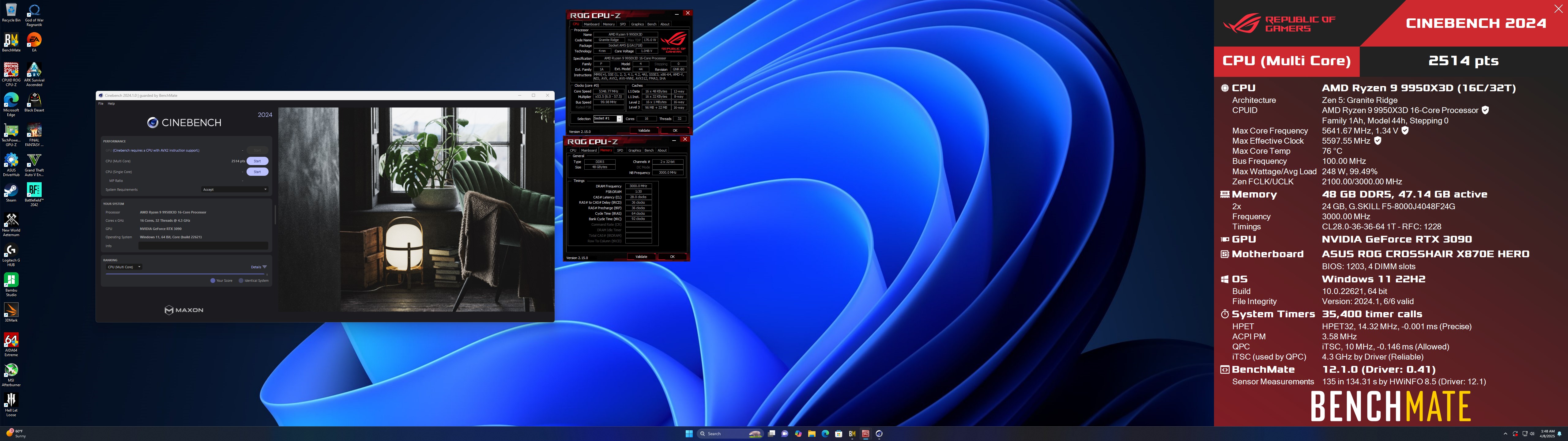Click the Cinebench left panel scrollbar
1568x441 pixels.
275,214
